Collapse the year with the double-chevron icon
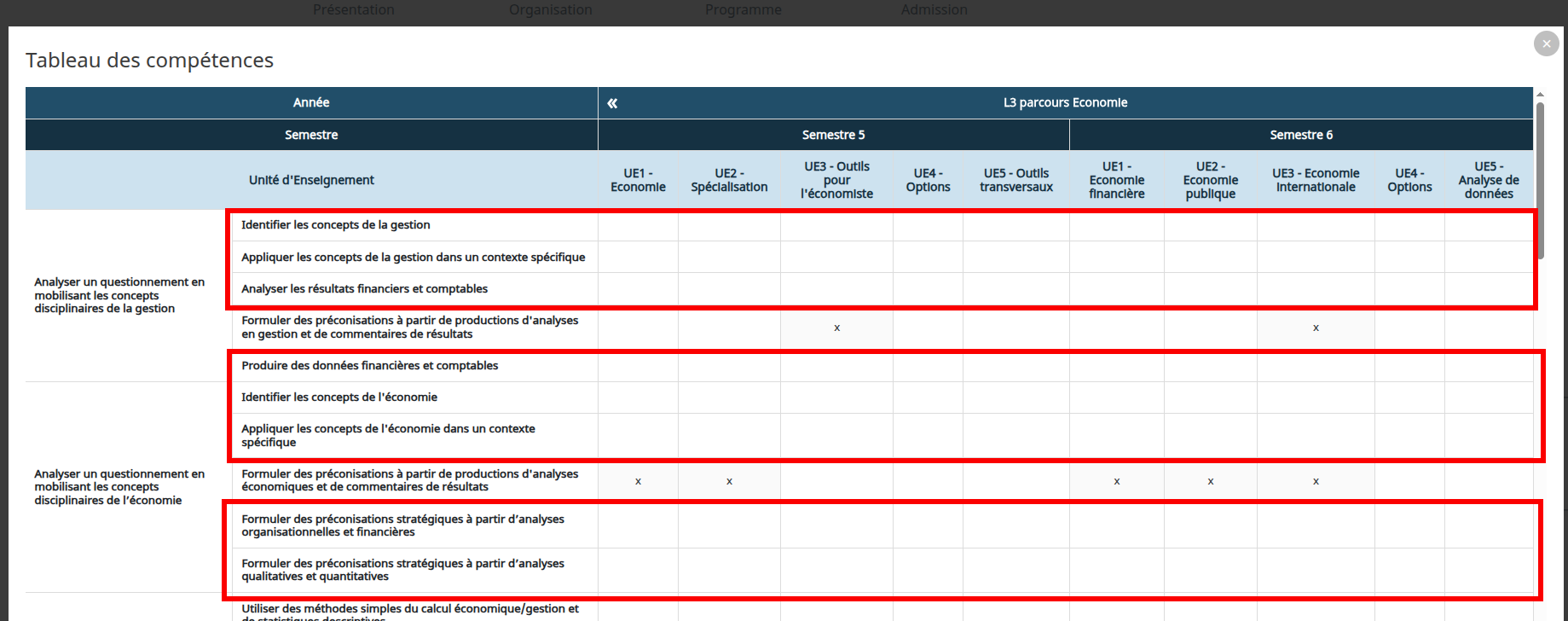This screenshot has height=621, width=1568. (x=612, y=103)
